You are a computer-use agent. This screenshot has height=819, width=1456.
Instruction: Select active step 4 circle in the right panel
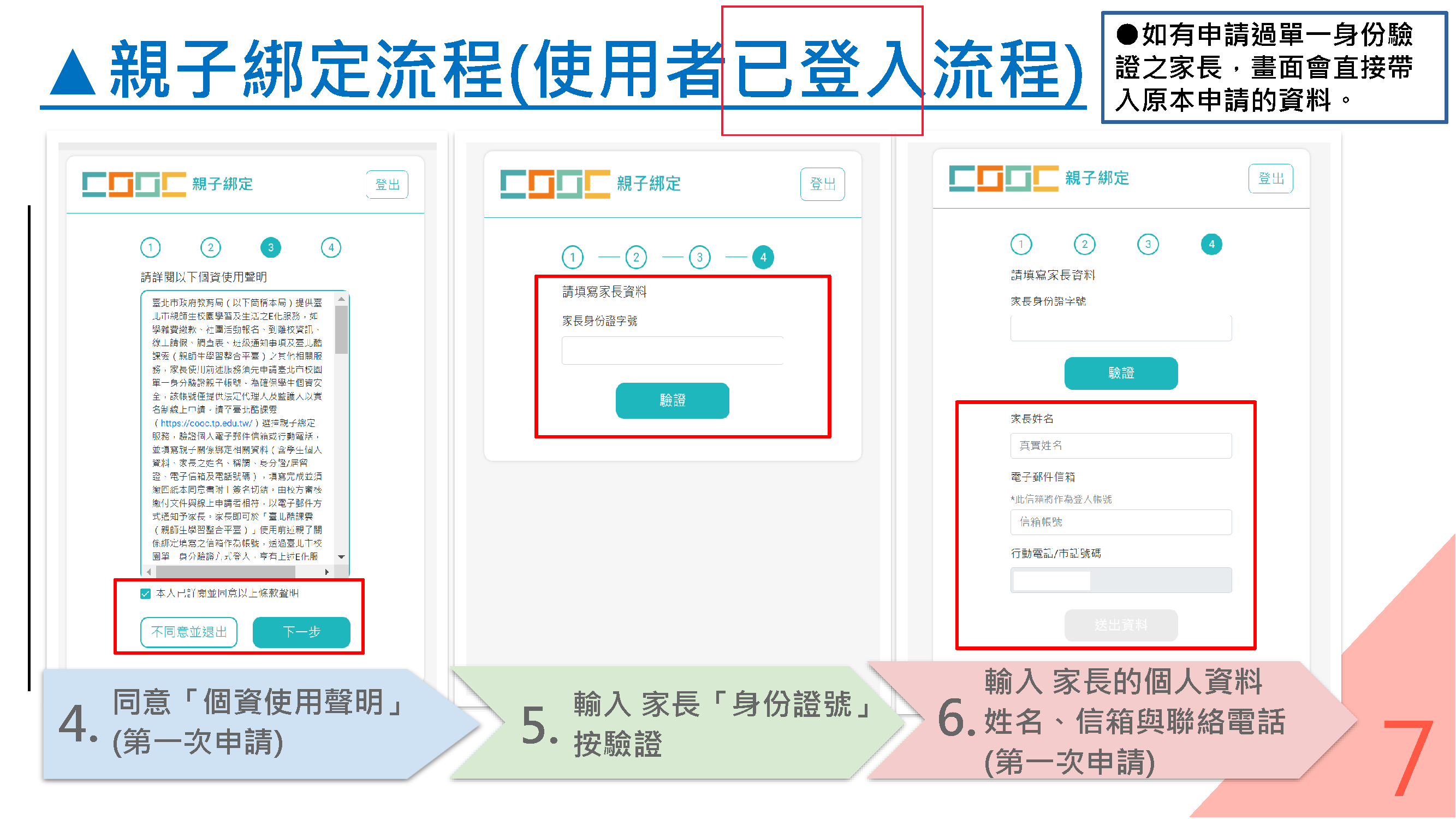(1211, 244)
